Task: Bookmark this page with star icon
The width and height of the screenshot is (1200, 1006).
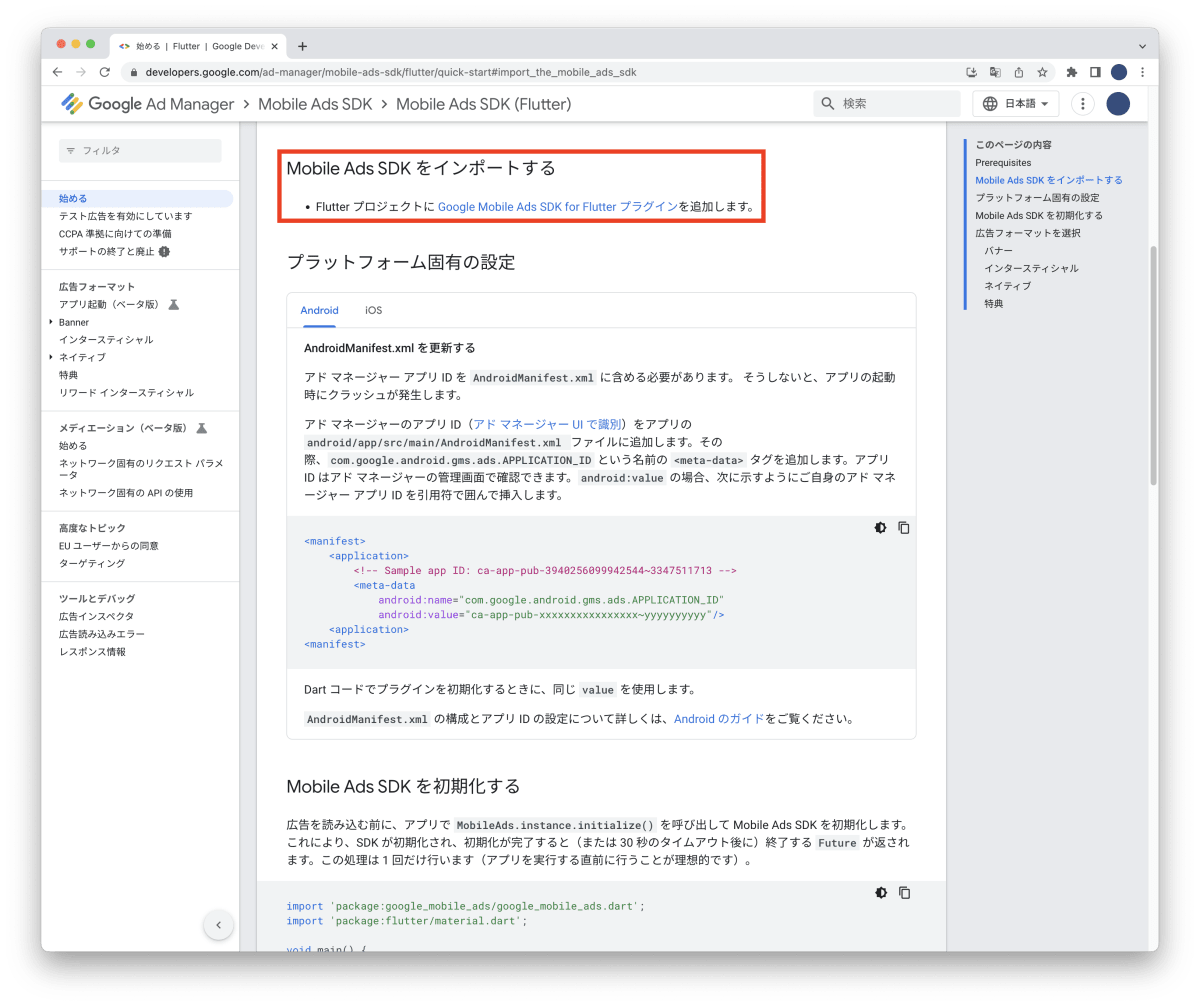Action: point(1042,72)
